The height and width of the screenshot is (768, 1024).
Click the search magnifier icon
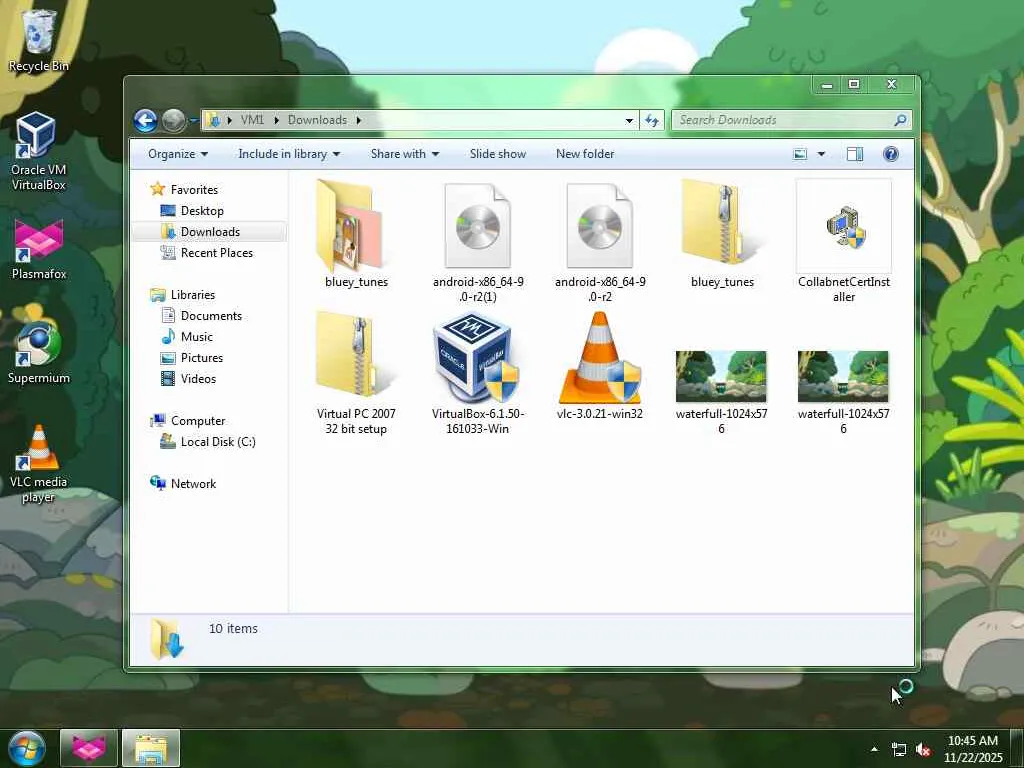900,120
